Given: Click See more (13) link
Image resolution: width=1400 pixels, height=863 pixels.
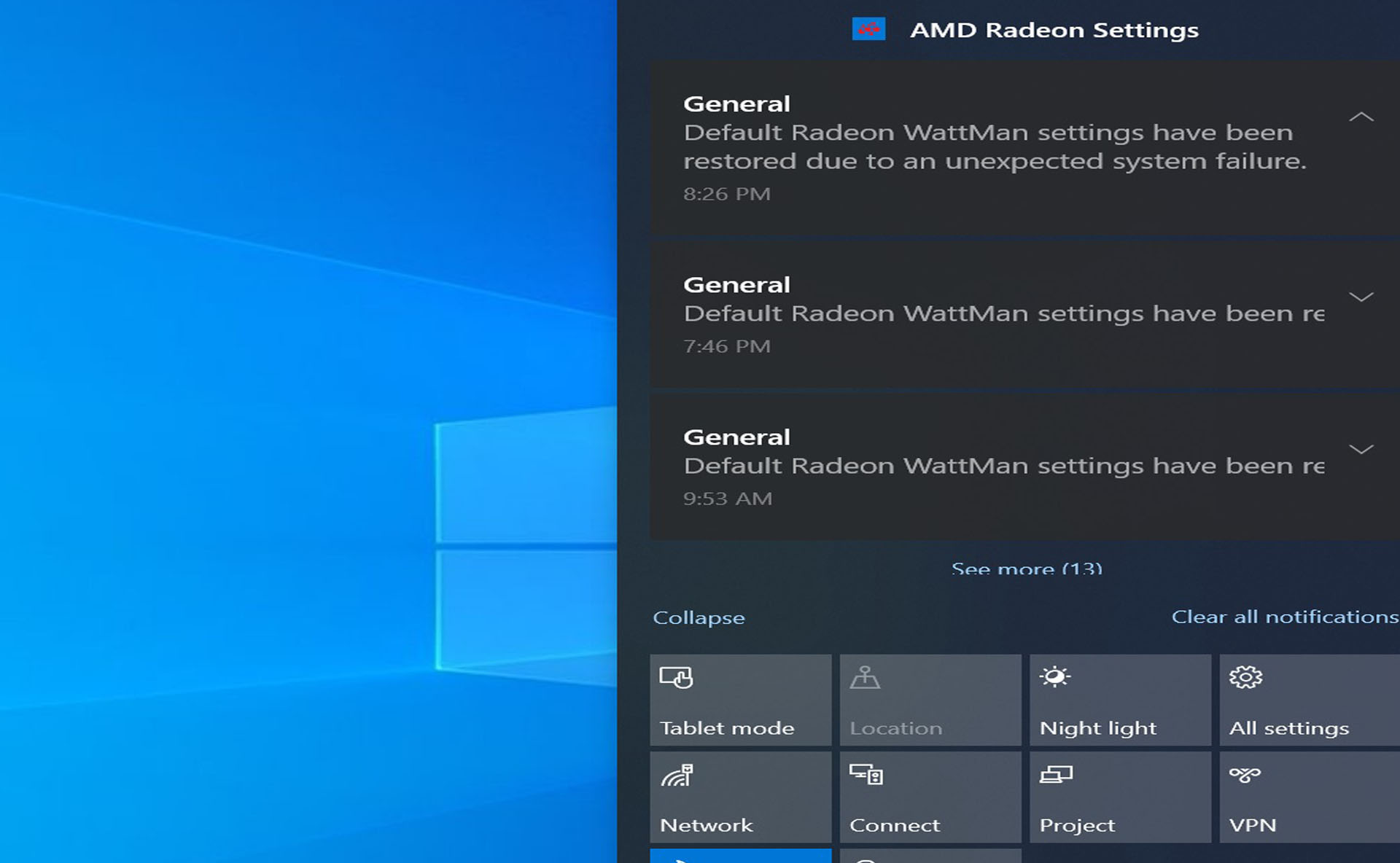Looking at the screenshot, I should [1027, 569].
